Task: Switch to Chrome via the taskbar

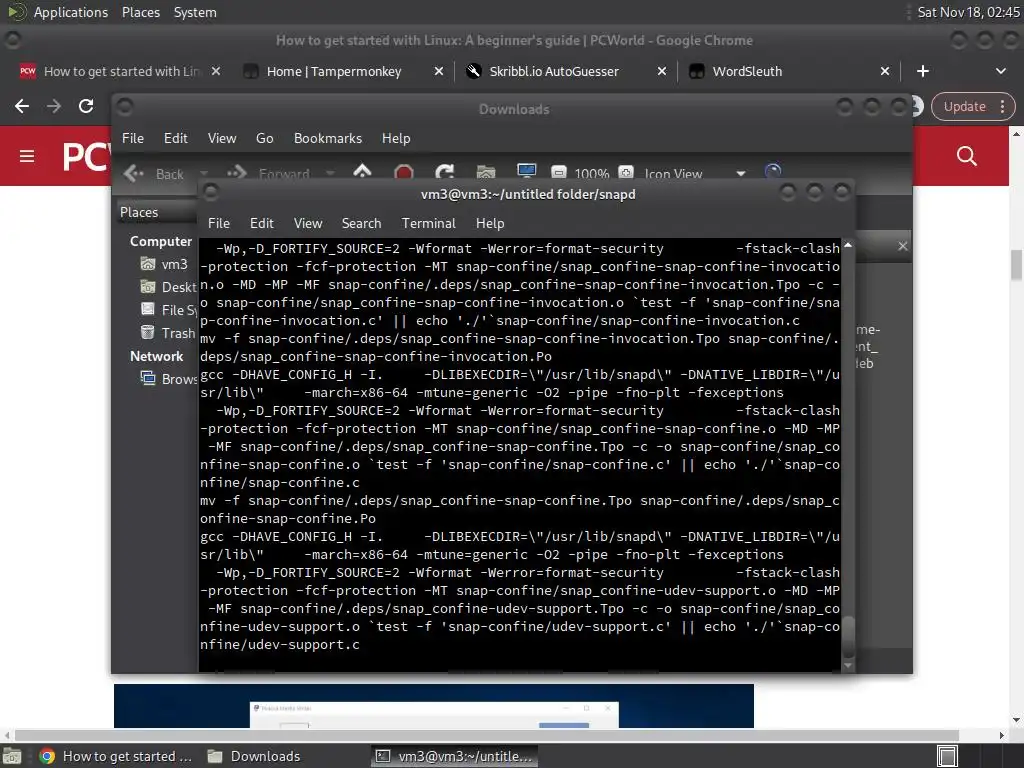Action: 116,756
